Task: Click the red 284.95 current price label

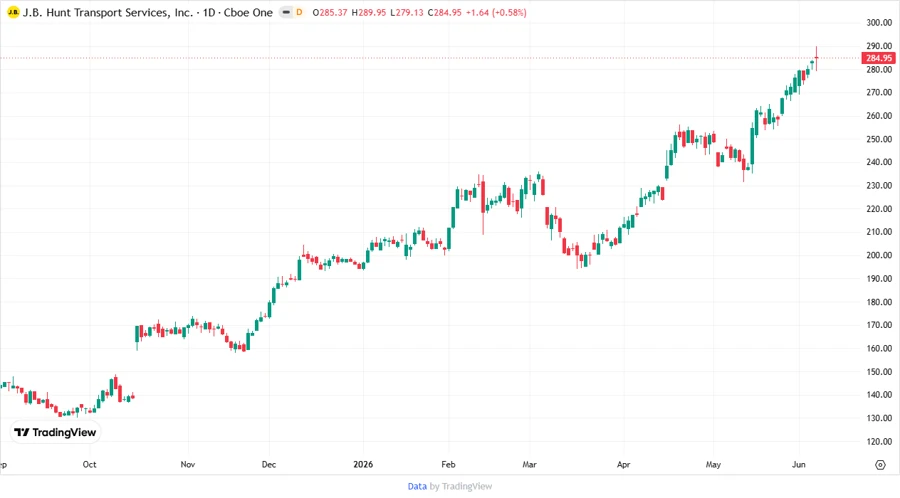Action: pyautogui.click(x=878, y=58)
